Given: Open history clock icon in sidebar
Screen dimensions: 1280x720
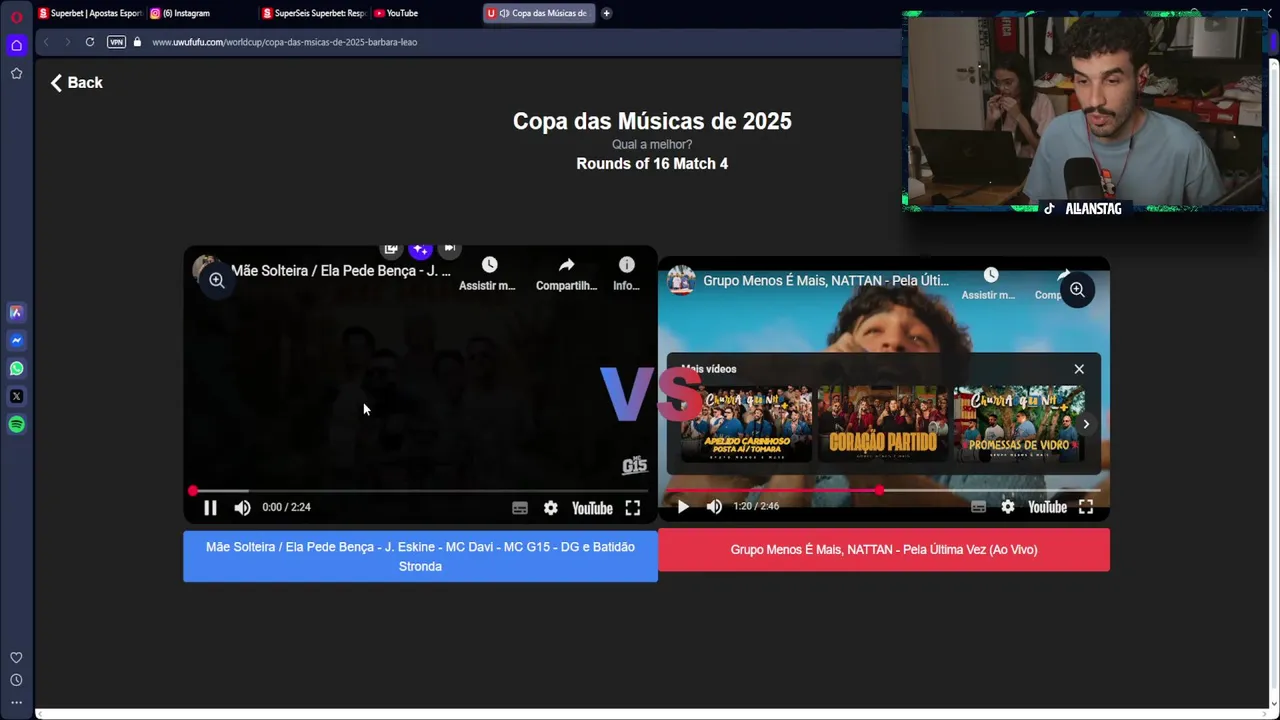Looking at the screenshot, I should point(16,680).
